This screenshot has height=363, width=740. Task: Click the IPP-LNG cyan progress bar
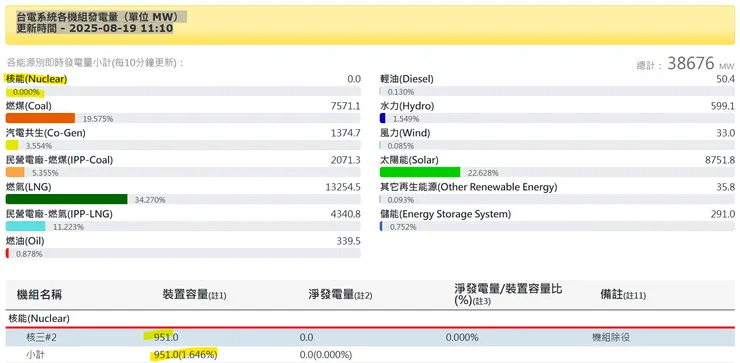coord(25,226)
